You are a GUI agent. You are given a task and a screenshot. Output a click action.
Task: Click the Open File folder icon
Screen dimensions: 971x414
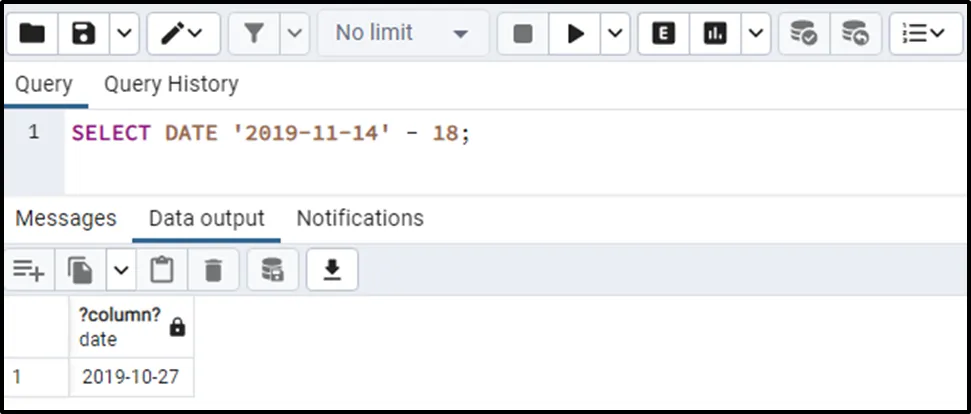coord(33,34)
